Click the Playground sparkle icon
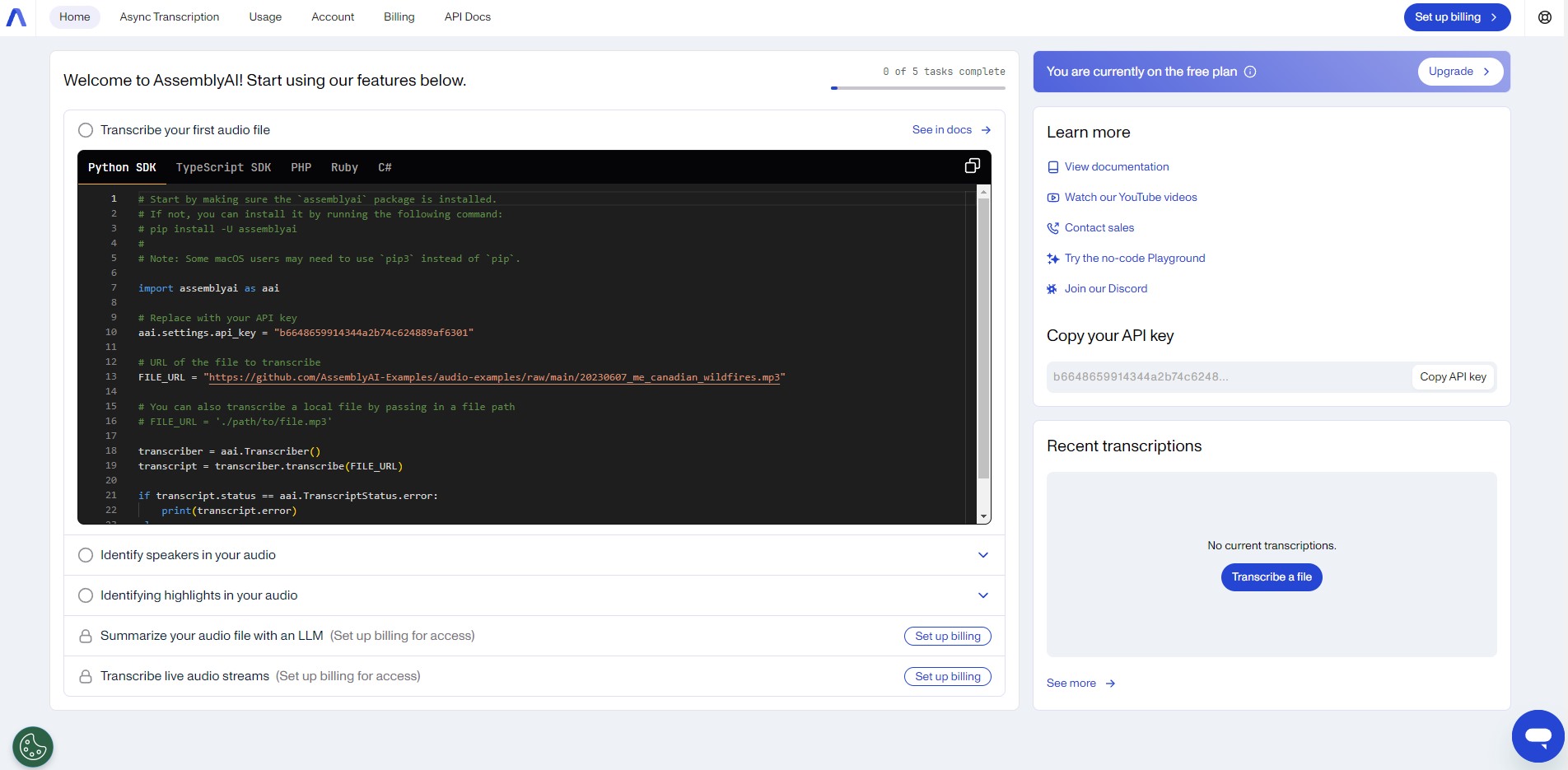Viewport: 1568px width, 770px height. tap(1052, 259)
